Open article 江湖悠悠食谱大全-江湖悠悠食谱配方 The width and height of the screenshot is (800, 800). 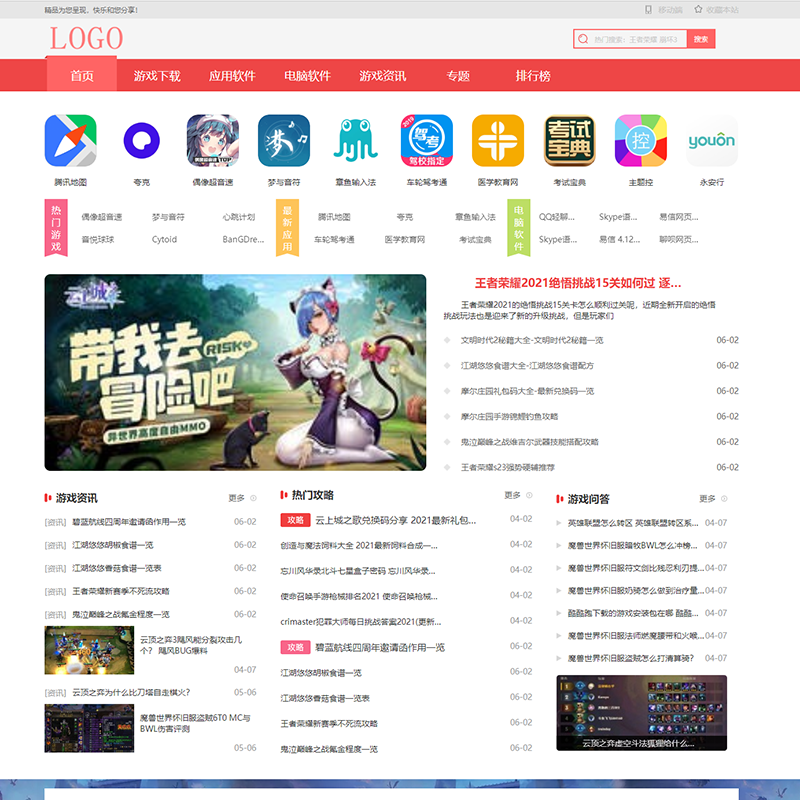coord(527,366)
